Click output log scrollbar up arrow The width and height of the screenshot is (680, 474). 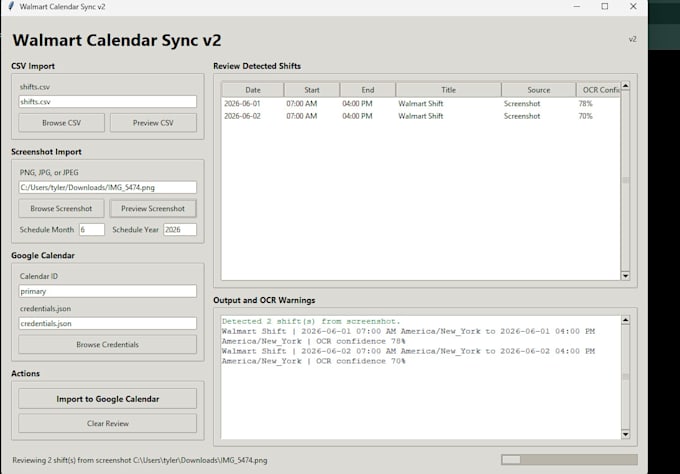click(625, 320)
